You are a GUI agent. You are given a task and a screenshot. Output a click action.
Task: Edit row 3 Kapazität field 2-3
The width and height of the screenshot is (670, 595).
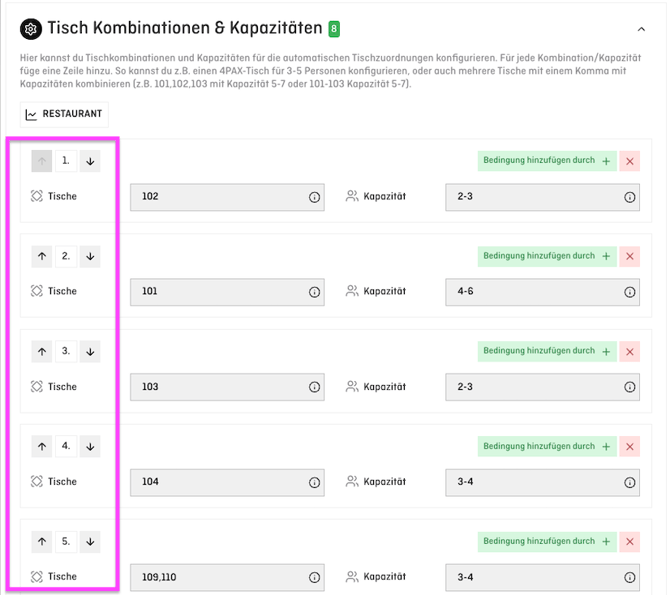[x=542, y=387]
